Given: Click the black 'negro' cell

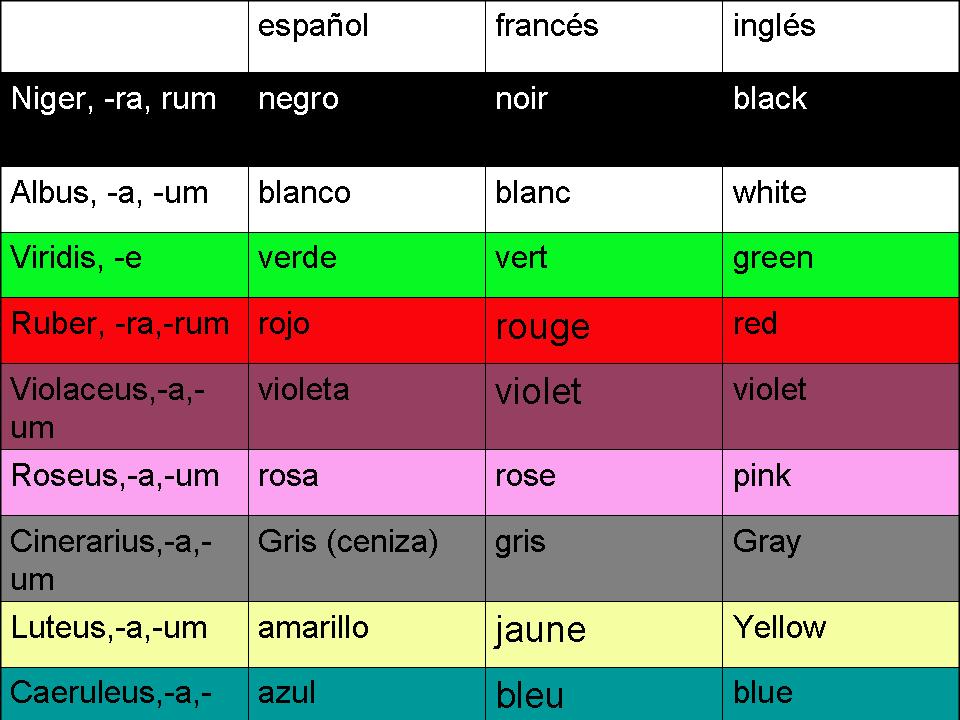Looking at the screenshot, I should click(x=366, y=118).
